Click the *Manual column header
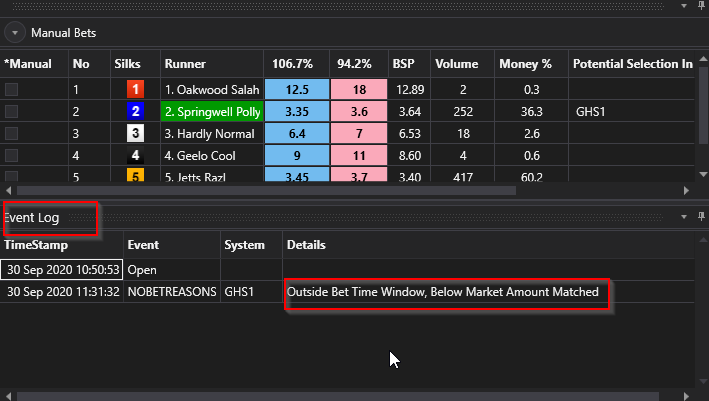Screen dimensions: 709x401 pos(34,64)
